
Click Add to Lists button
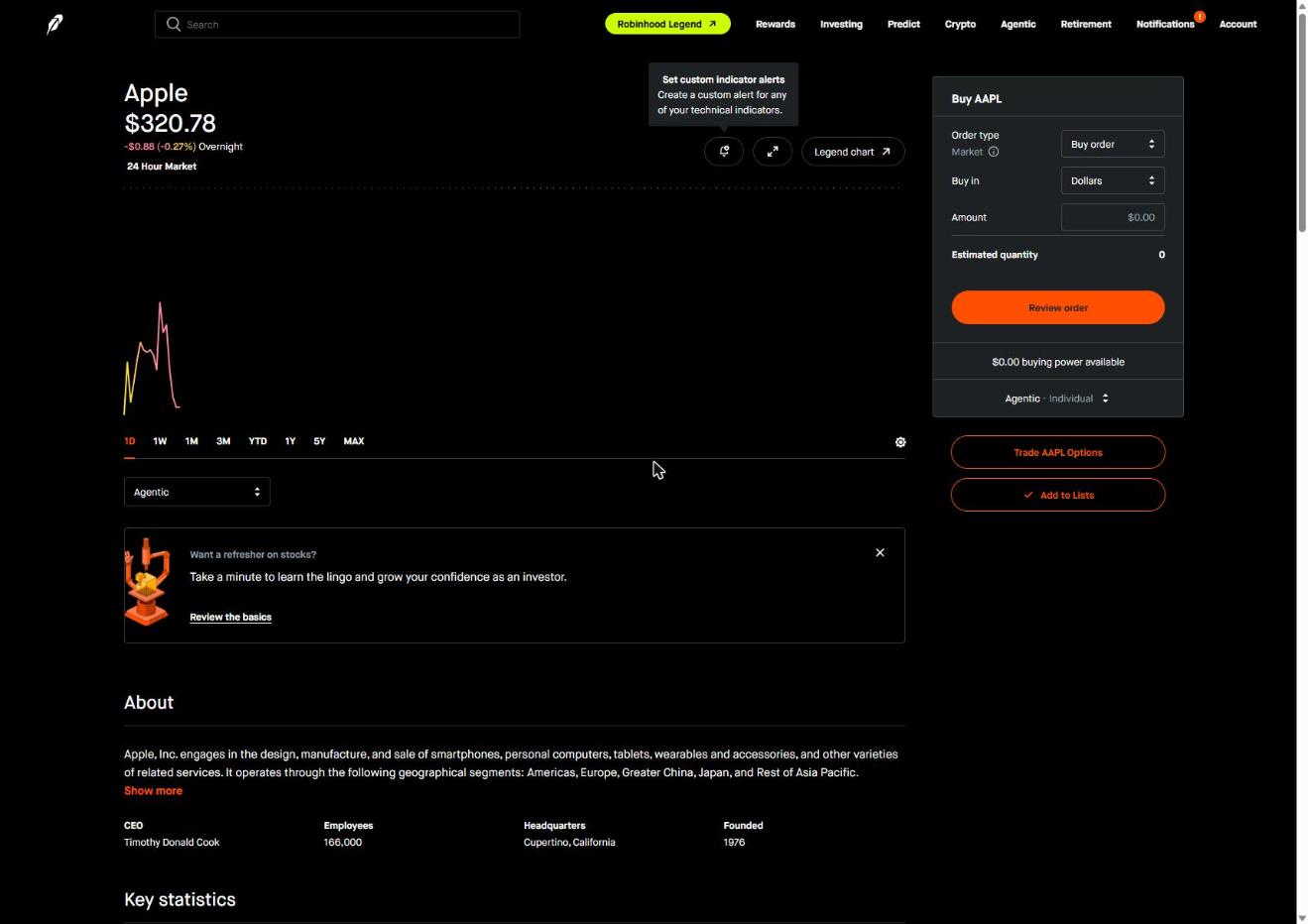click(x=1058, y=495)
